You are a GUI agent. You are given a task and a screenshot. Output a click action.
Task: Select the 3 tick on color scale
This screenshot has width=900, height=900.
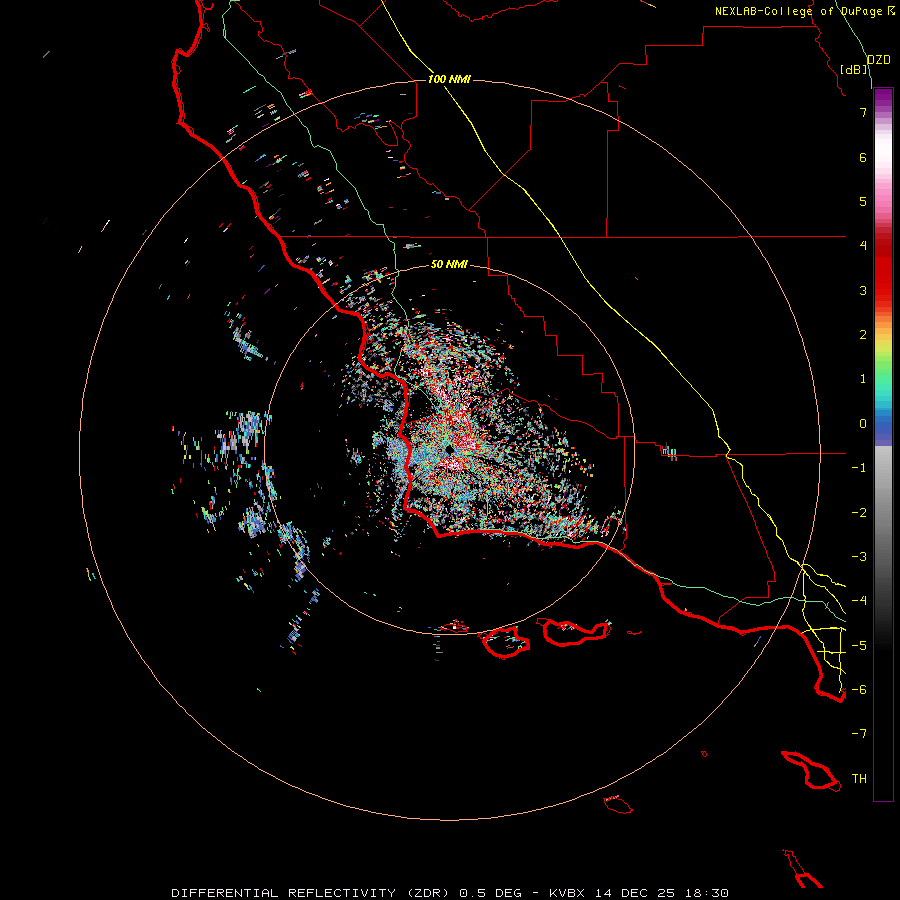(x=863, y=290)
